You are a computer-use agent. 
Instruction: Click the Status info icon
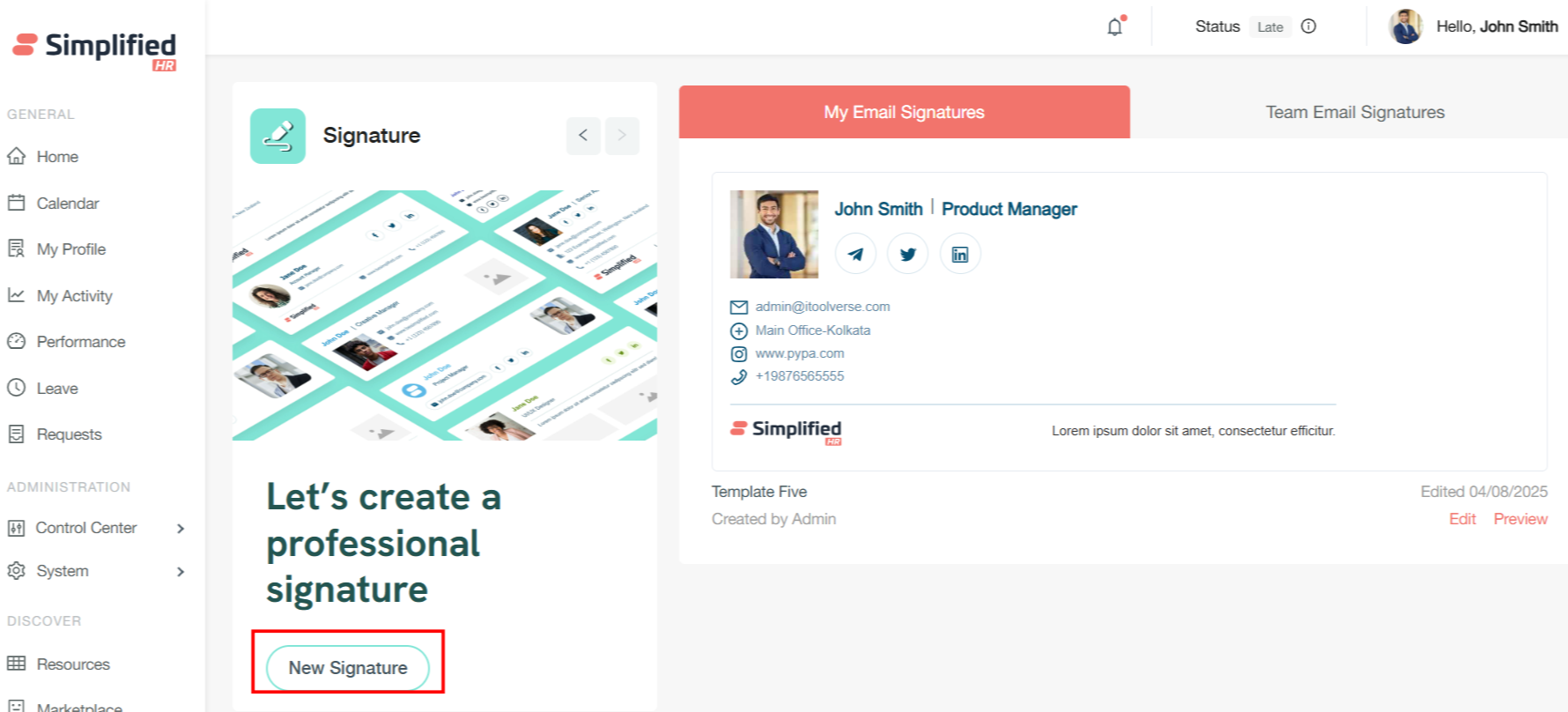pos(1308,26)
